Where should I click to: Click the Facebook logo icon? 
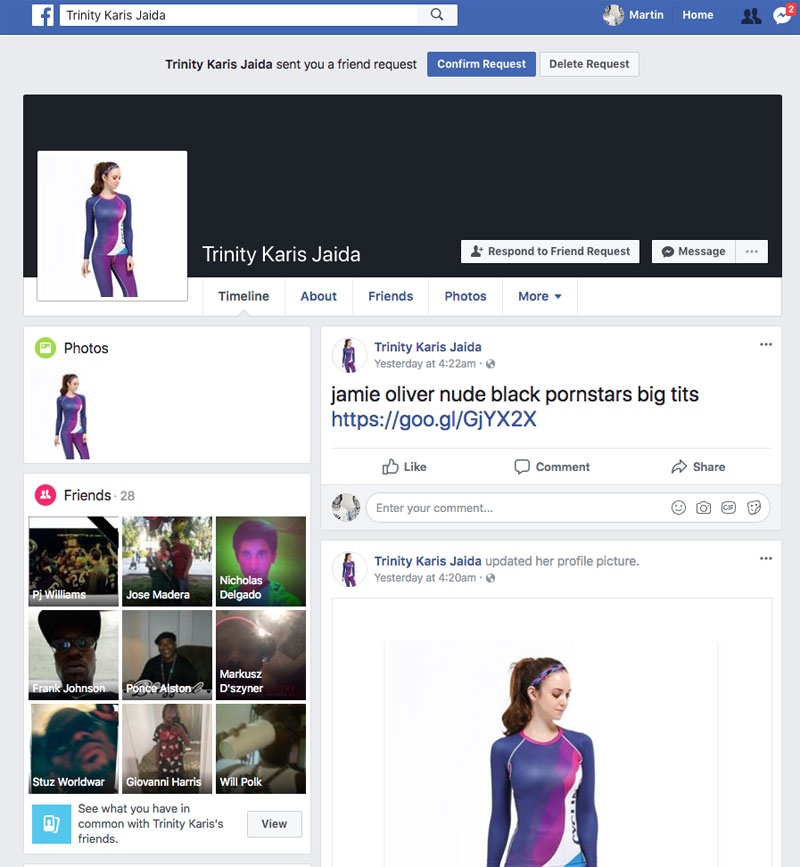pos(42,15)
